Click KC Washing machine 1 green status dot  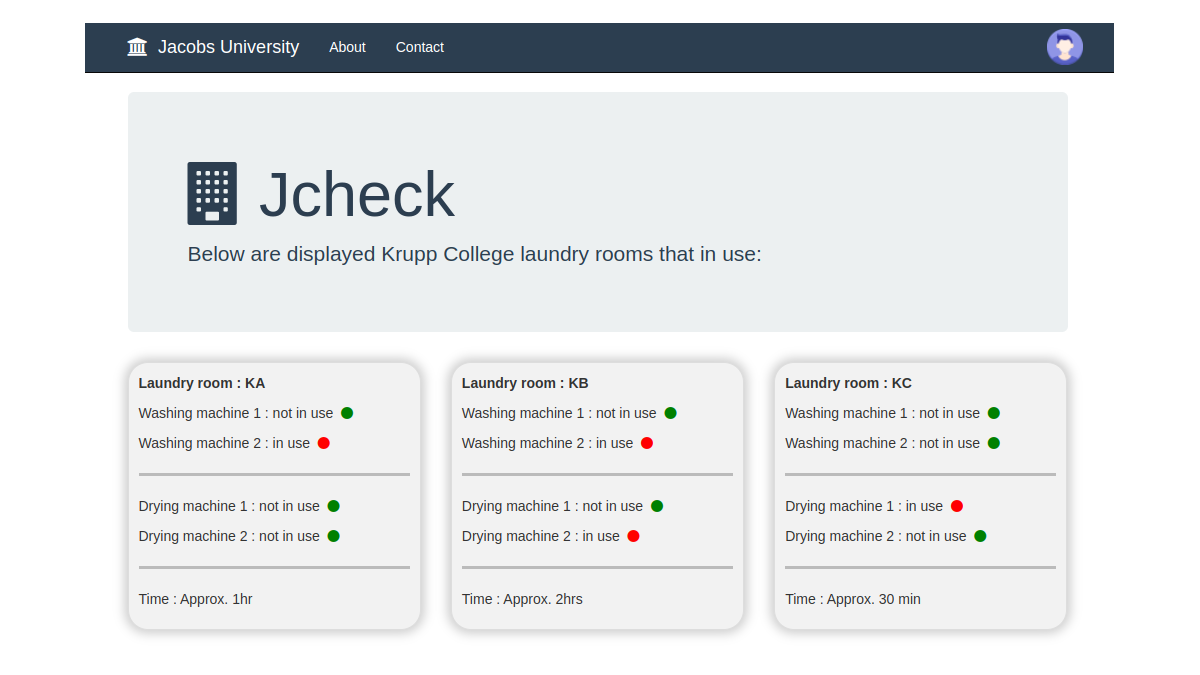click(994, 413)
